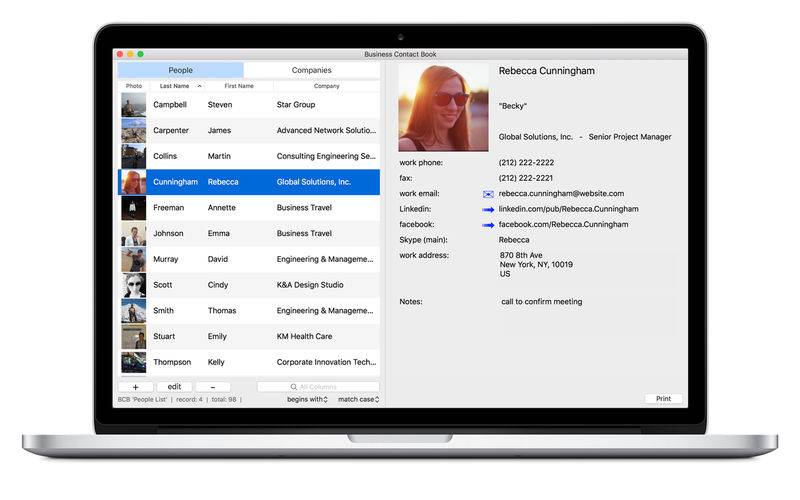Click the Advanced Network Solutio... company cell

(x=327, y=131)
